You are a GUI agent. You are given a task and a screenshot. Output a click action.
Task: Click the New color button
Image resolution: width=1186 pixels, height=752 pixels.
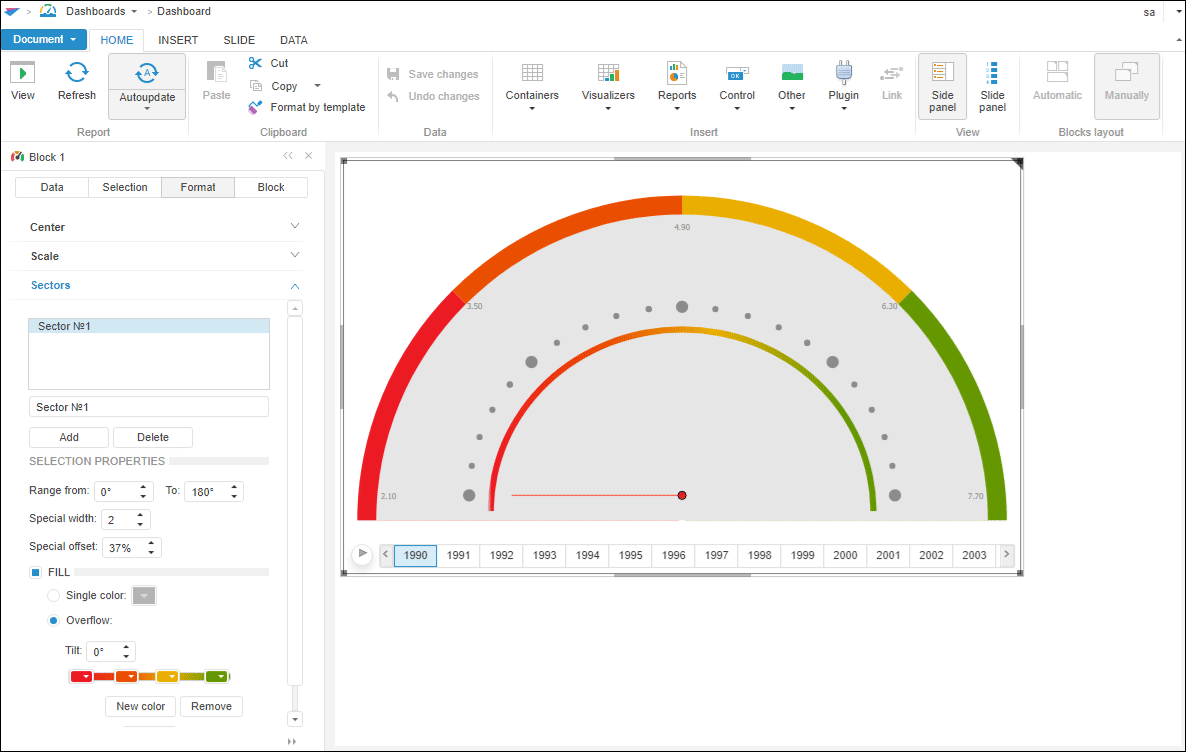[141, 706]
